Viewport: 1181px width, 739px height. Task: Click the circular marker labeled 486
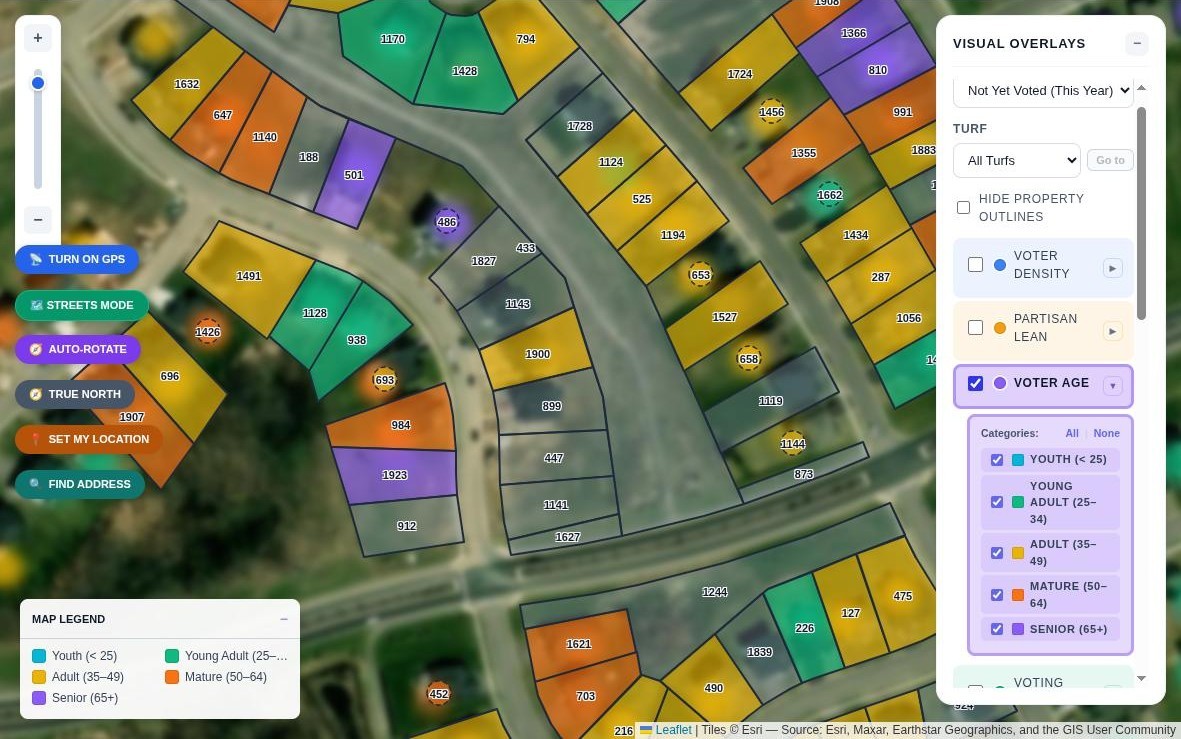coord(447,221)
